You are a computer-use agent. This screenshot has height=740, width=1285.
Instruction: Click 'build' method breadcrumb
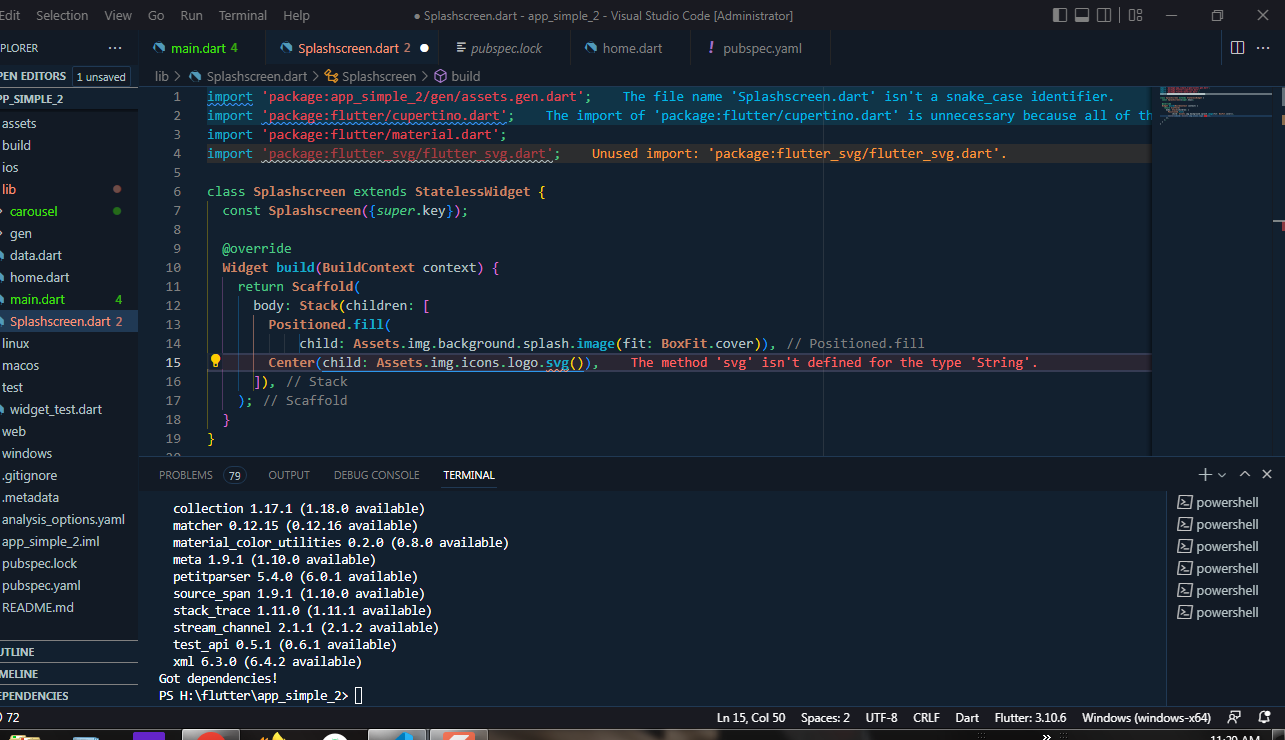[x=457, y=76]
